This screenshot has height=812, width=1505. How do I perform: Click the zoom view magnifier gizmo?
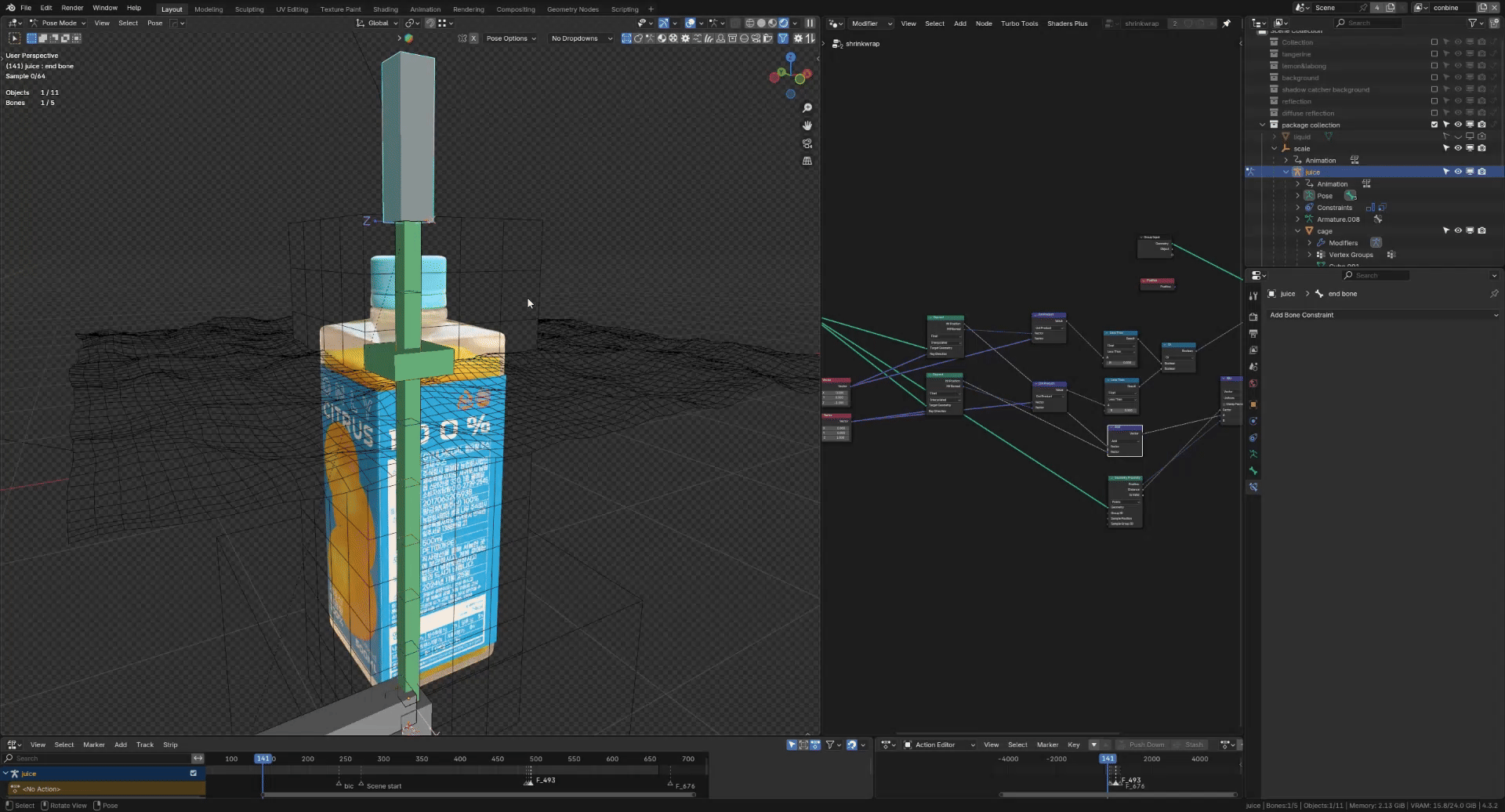[807, 108]
